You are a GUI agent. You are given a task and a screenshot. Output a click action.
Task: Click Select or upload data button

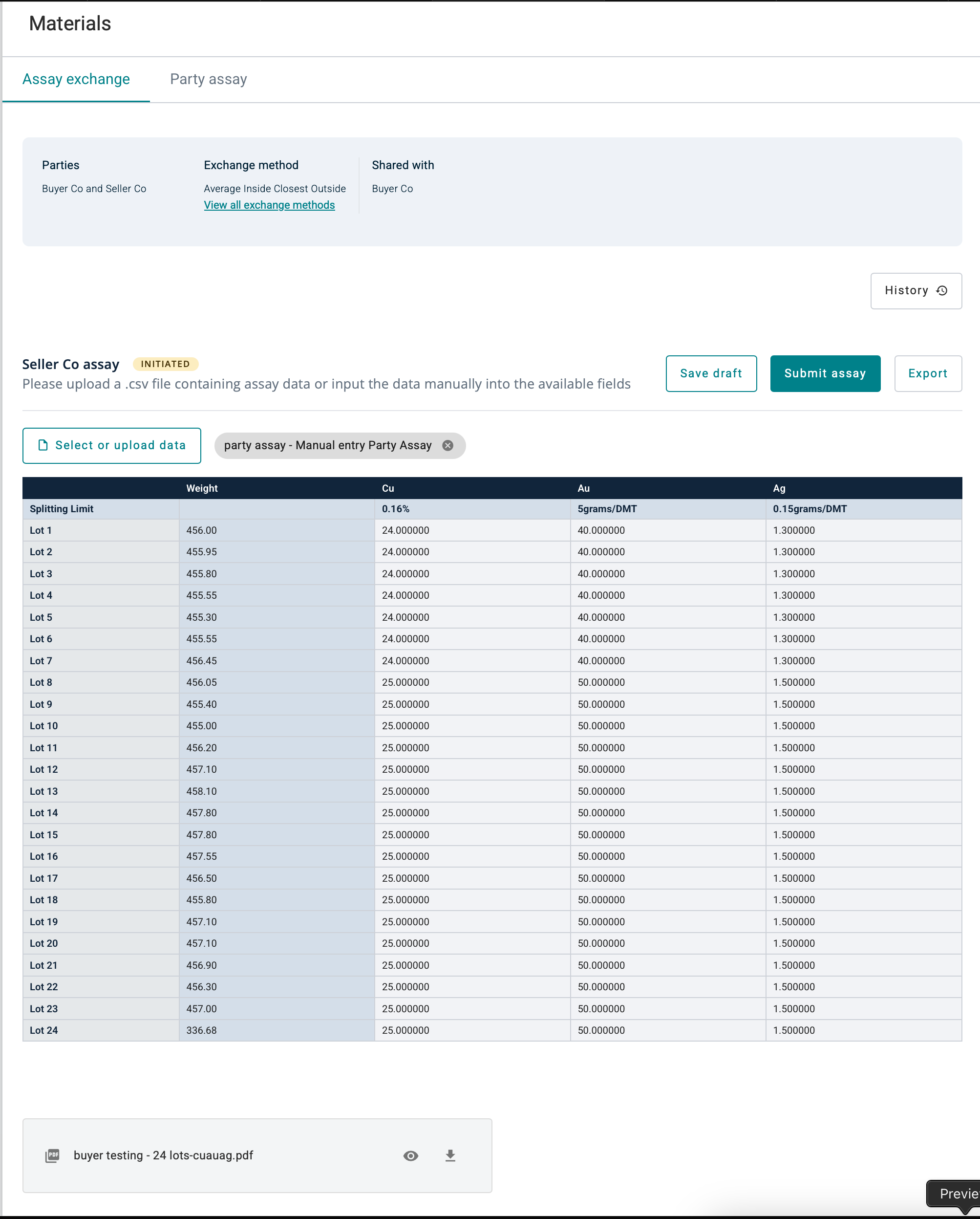(111, 446)
